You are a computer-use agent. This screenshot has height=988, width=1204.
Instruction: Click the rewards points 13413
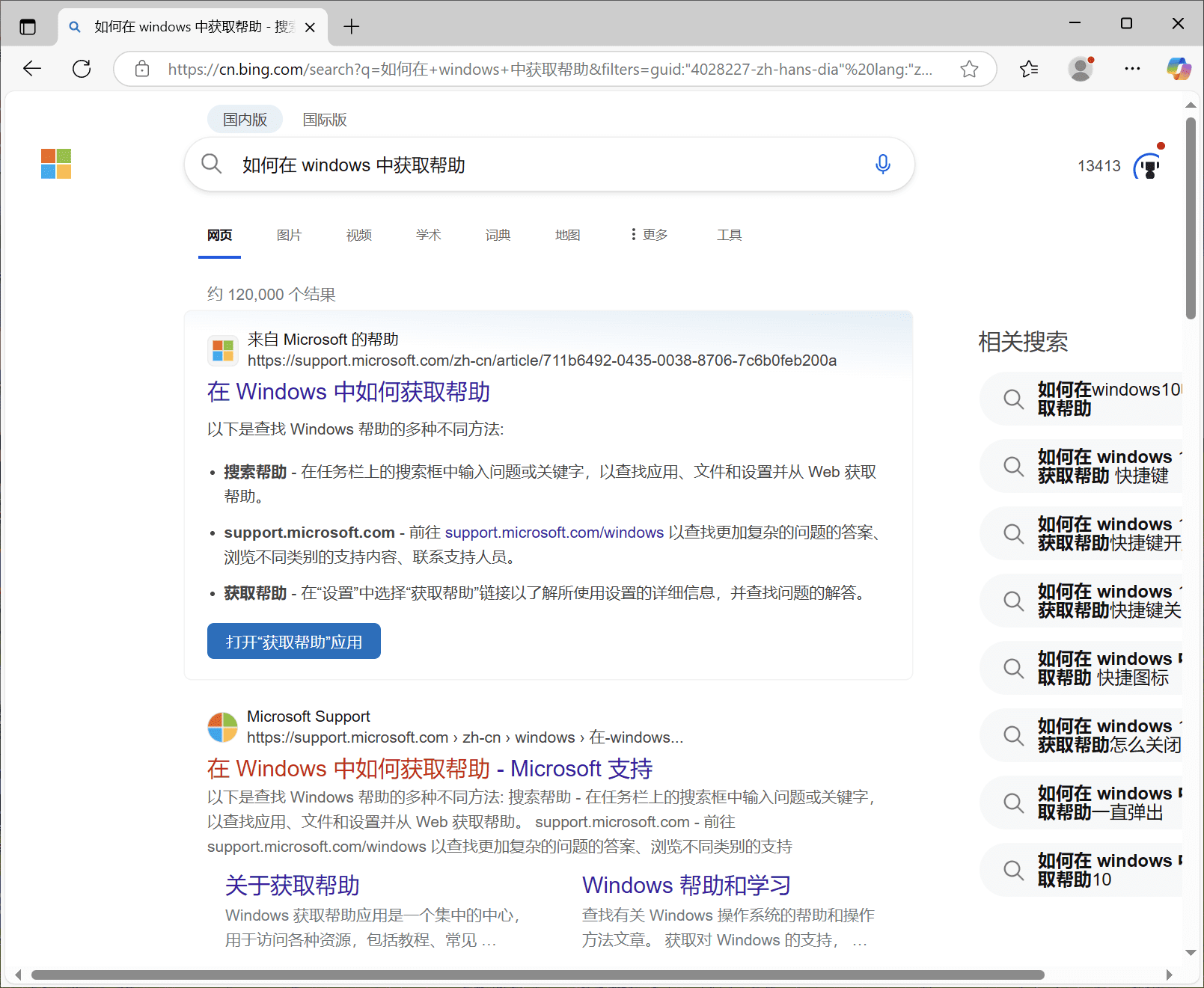(x=1099, y=166)
